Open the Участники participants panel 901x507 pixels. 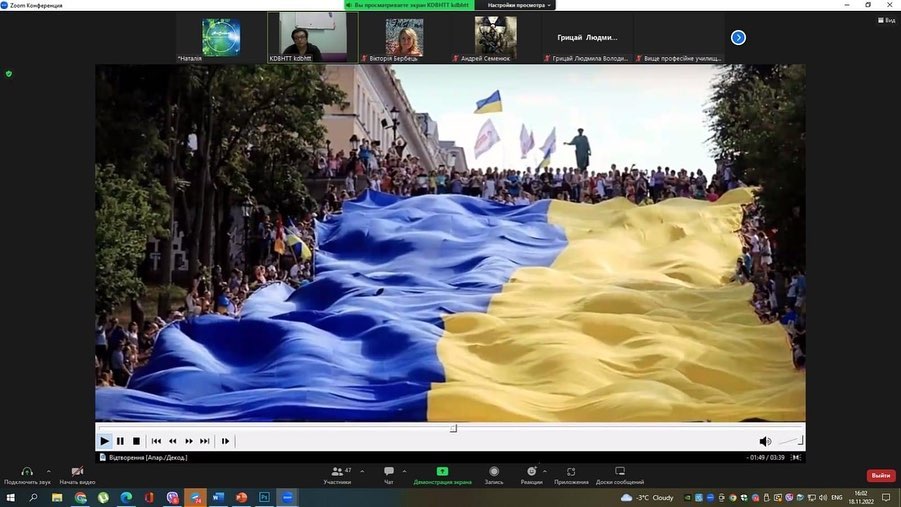(x=337, y=475)
